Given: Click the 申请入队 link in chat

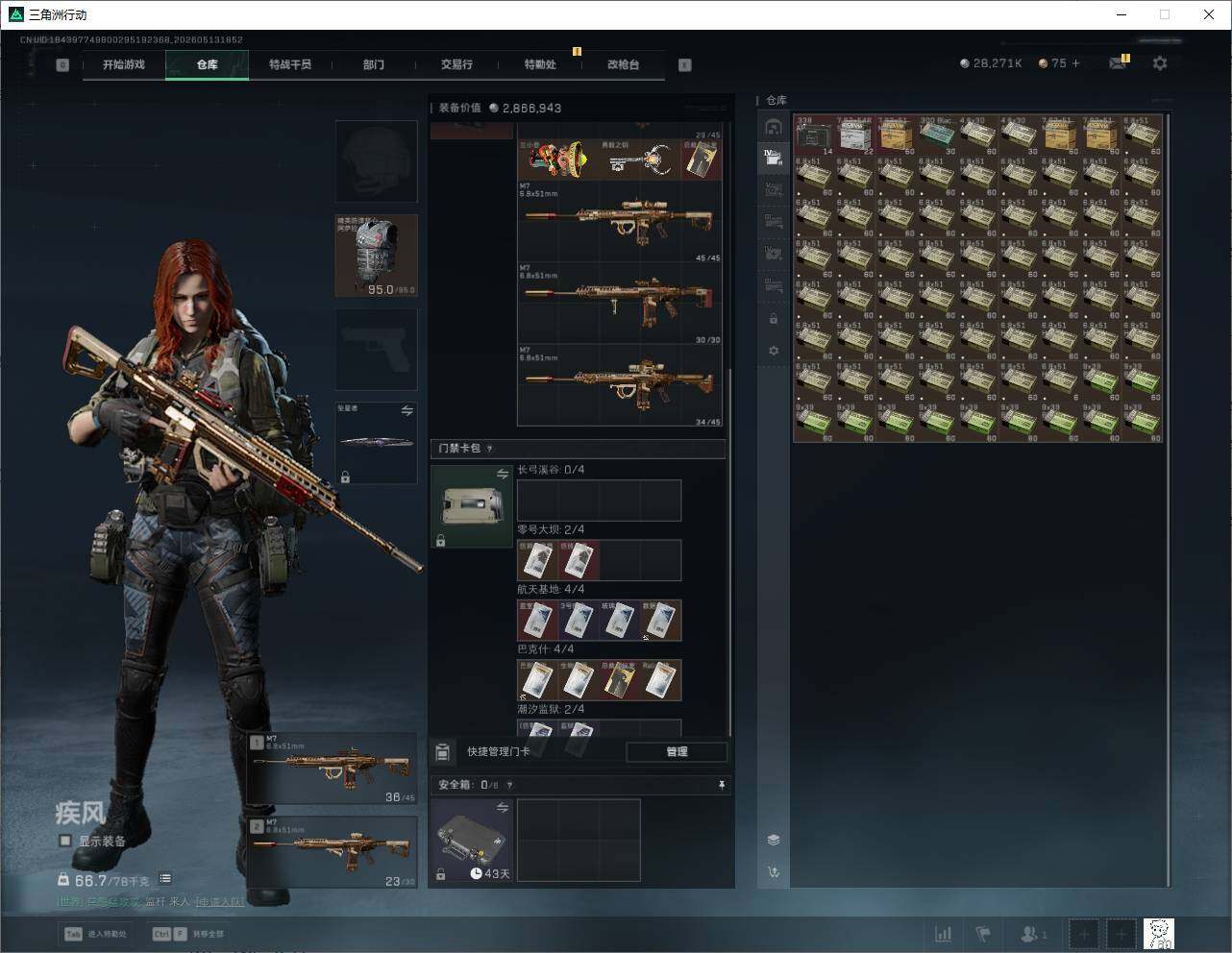Looking at the screenshot, I should (x=219, y=902).
